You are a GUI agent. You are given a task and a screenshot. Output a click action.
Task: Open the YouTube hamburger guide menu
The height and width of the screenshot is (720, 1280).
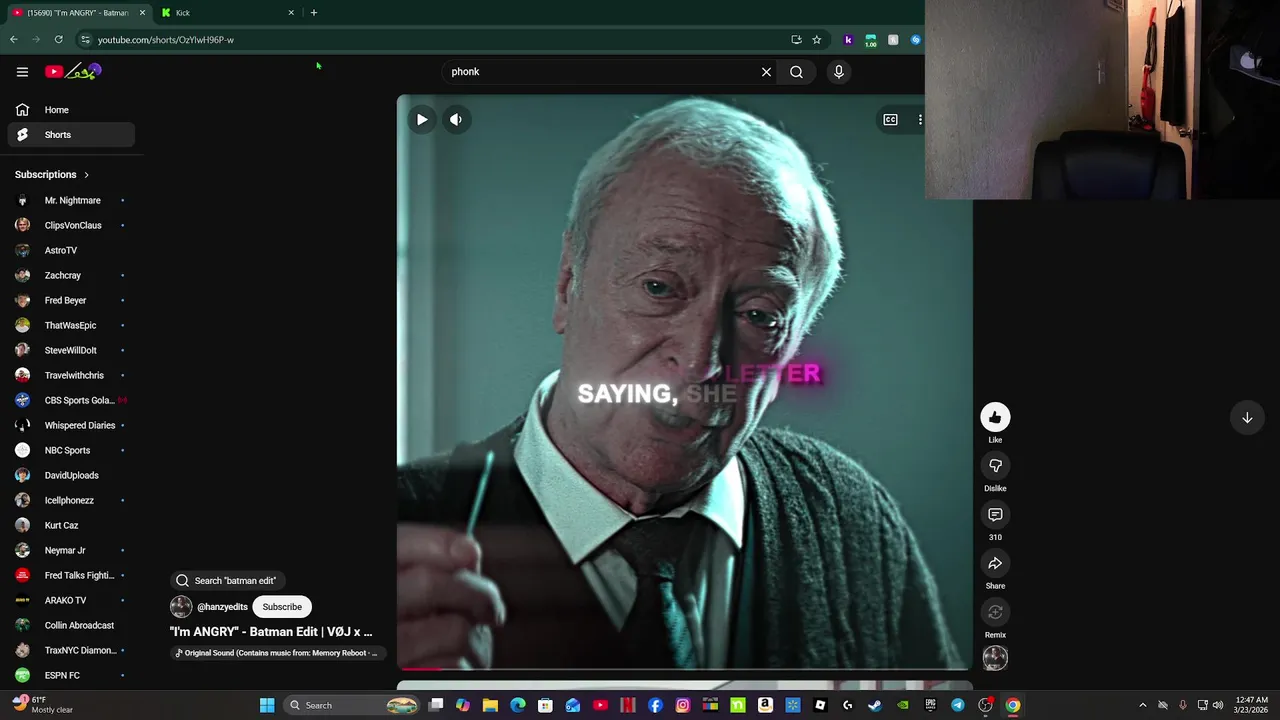pyautogui.click(x=22, y=71)
